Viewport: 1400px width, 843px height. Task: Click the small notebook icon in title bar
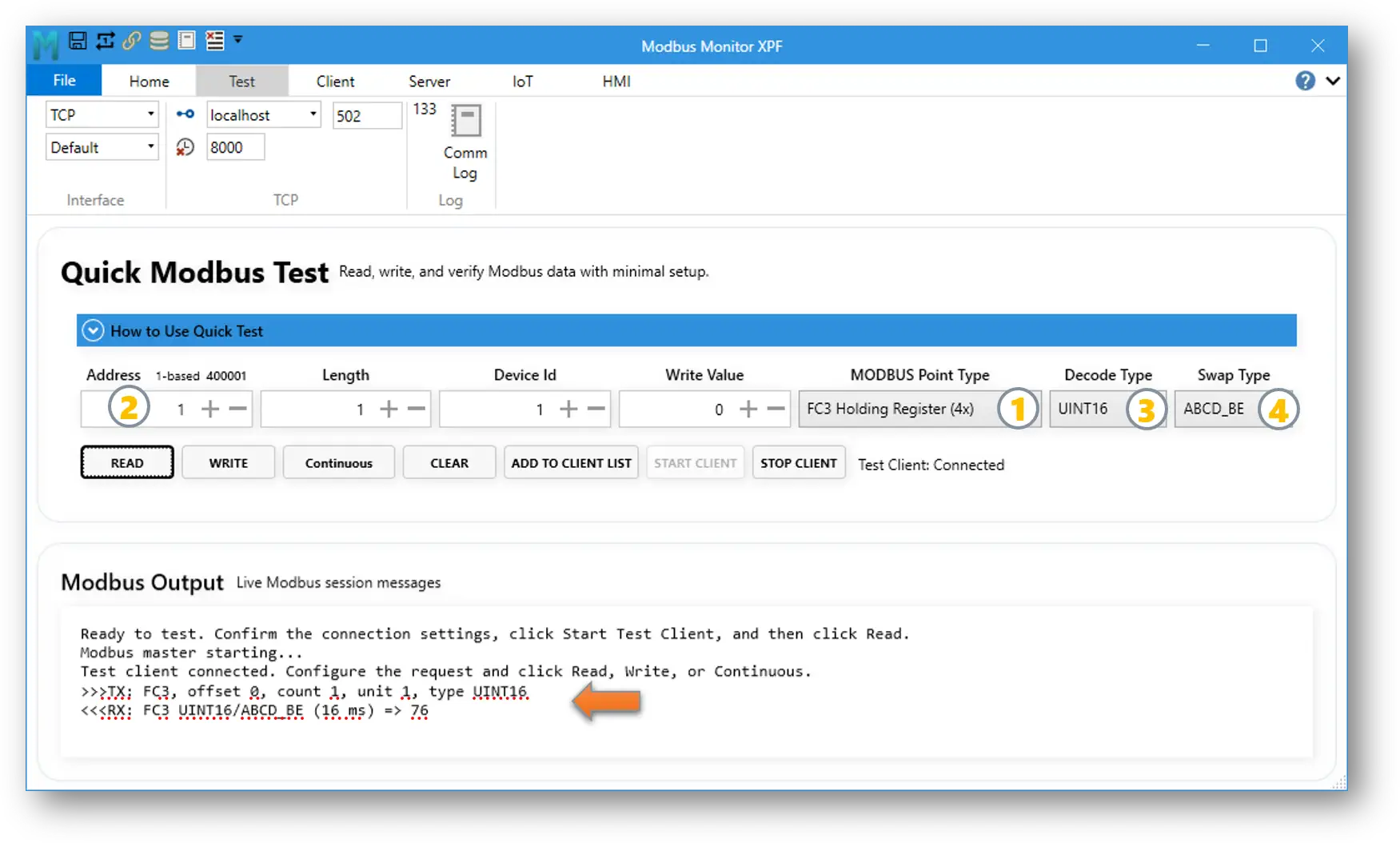click(186, 40)
